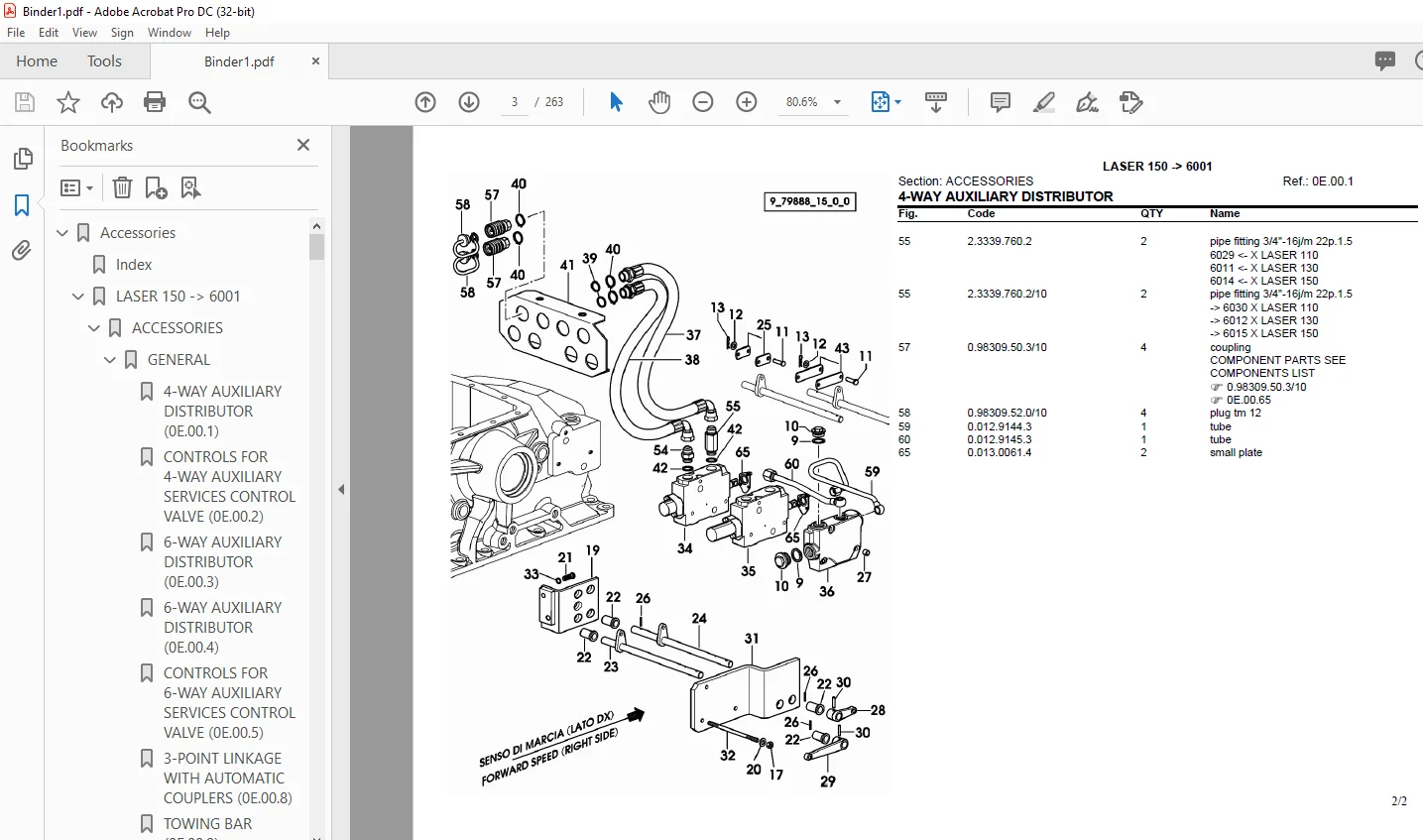The image size is (1423, 840).
Task: Switch to the Home tab
Action: (x=37, y=61)
